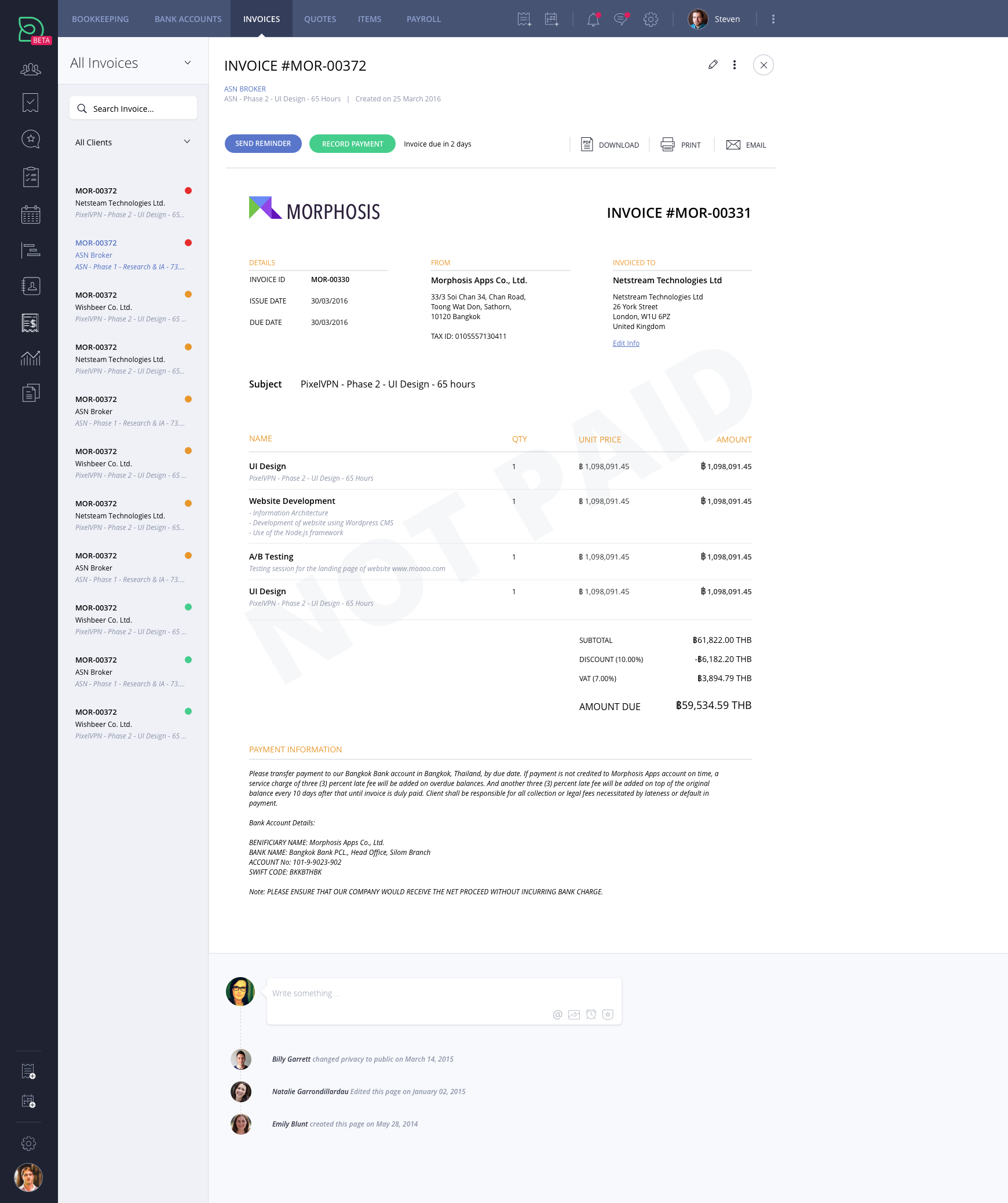Open the calendar icon in left sidebar

point(31,214)
